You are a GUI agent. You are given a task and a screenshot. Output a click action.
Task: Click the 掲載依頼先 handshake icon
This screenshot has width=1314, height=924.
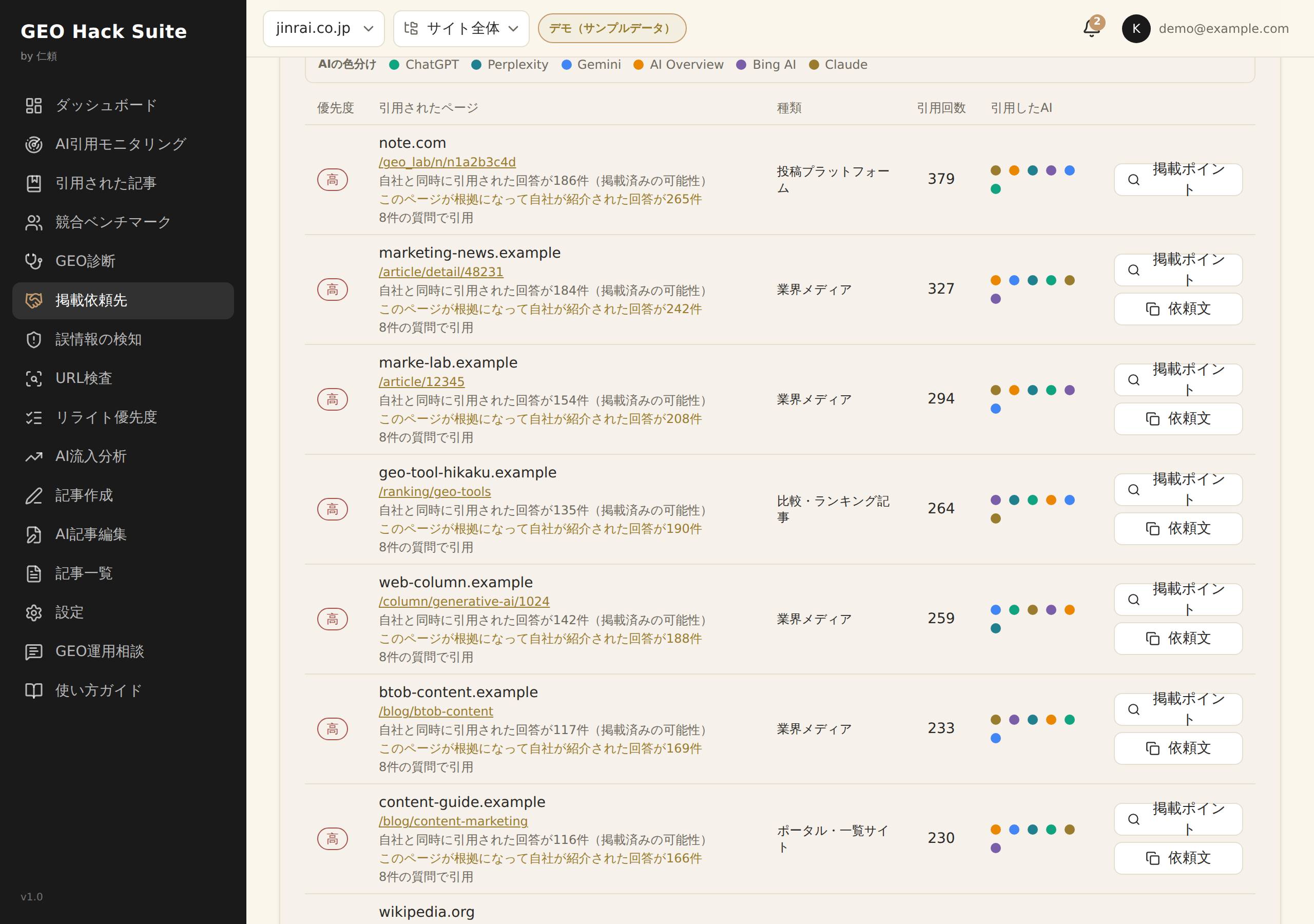34,300
